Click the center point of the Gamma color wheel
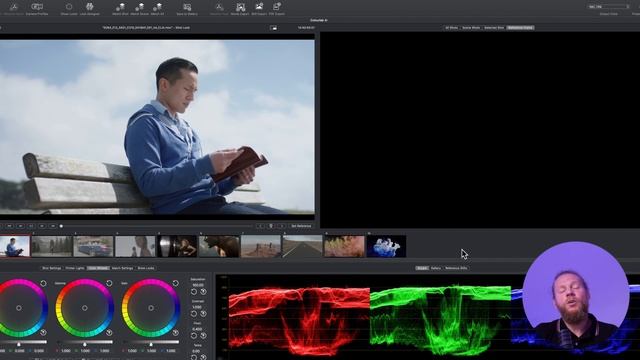This screenshot has width=640, height=360. [85, 308]
